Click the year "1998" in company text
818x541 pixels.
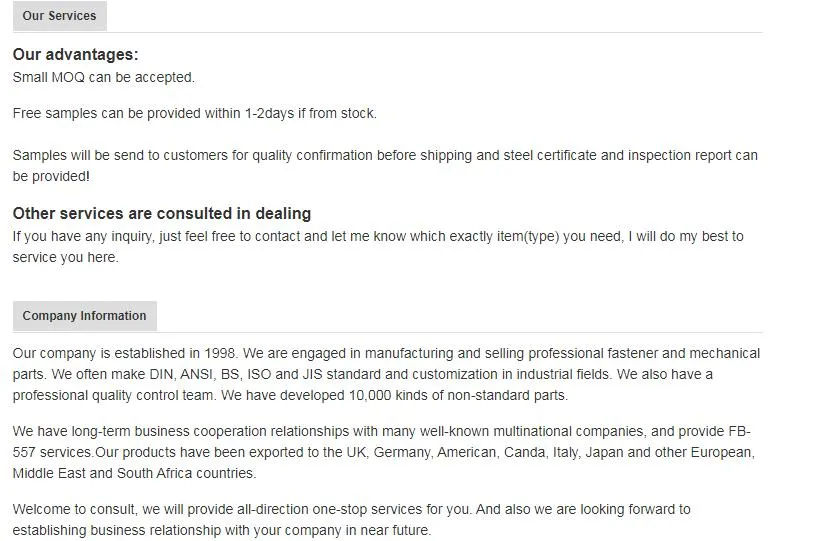click(x=218, y=353)
